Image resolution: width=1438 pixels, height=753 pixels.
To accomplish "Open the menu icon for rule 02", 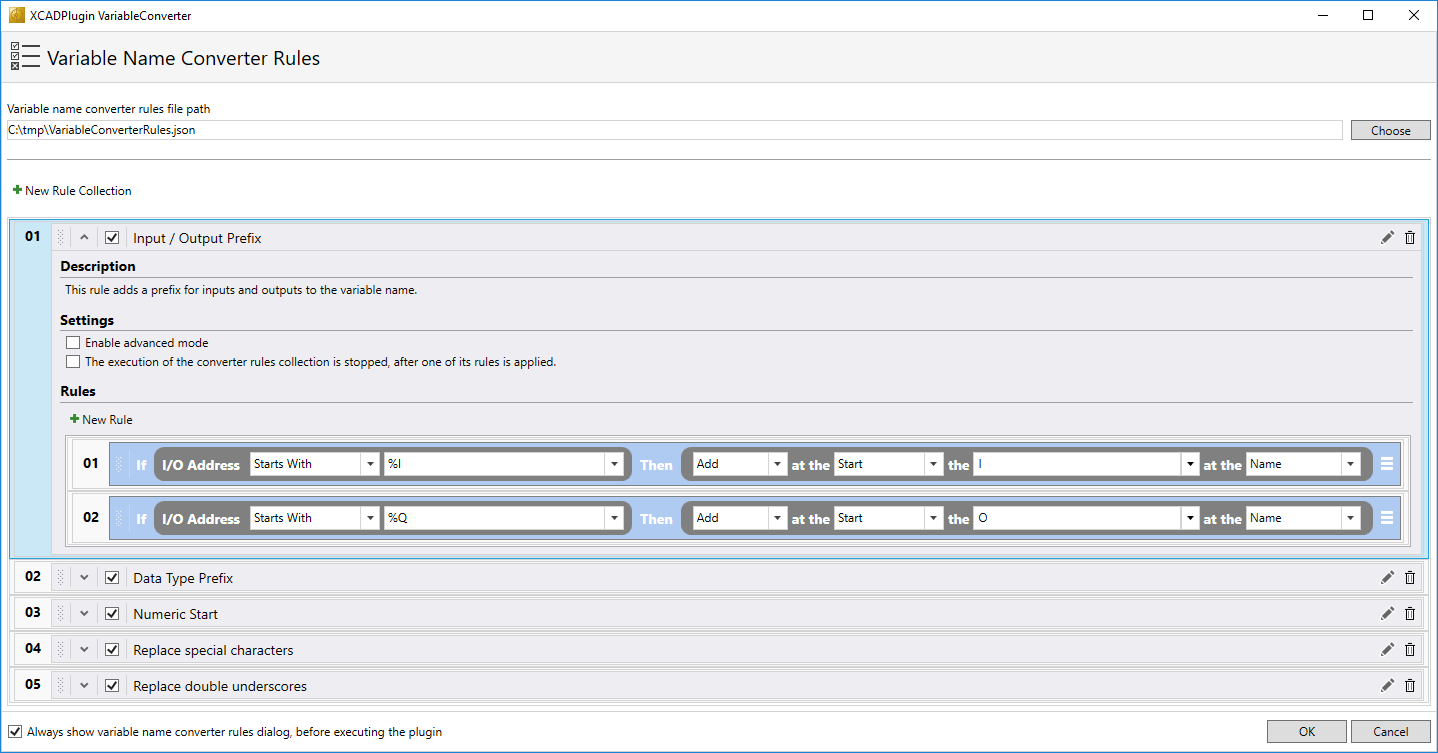I will [1387, 518].
